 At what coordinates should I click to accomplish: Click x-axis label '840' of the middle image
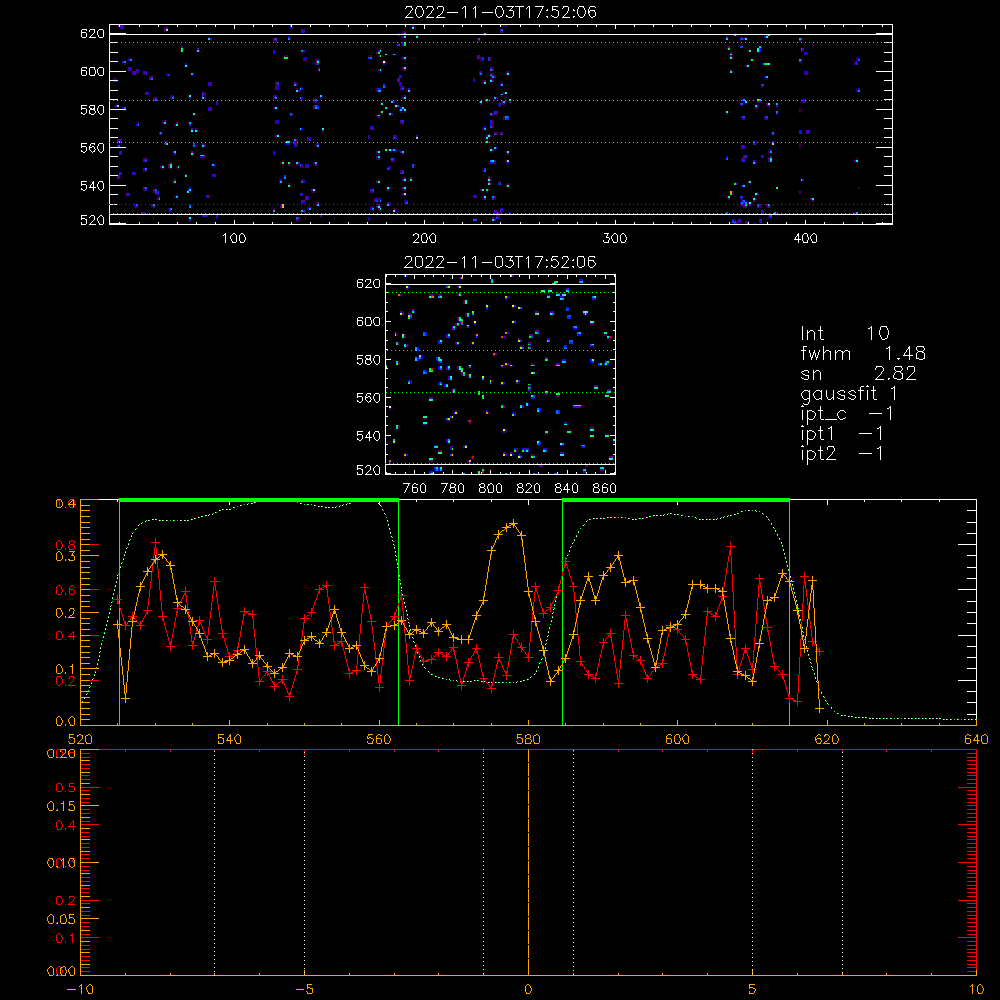click(x=566, y=489)
